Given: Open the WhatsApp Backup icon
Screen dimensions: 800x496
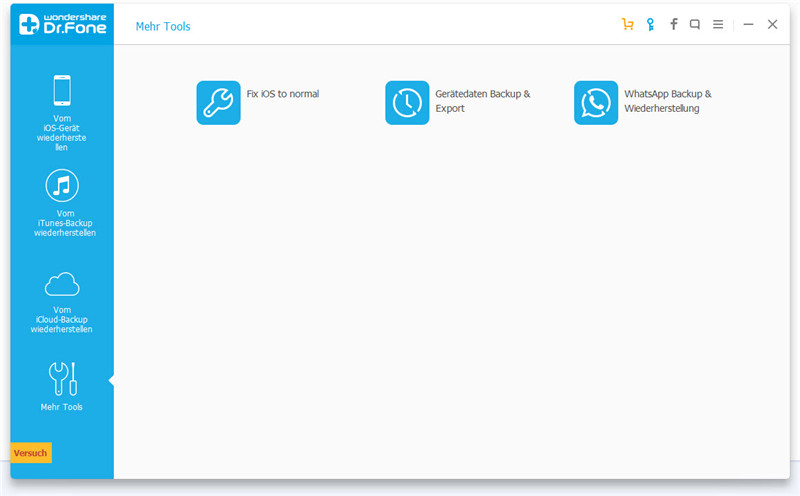Looking at the screenshot, I should pyautogui.click(x=596, y=103).
